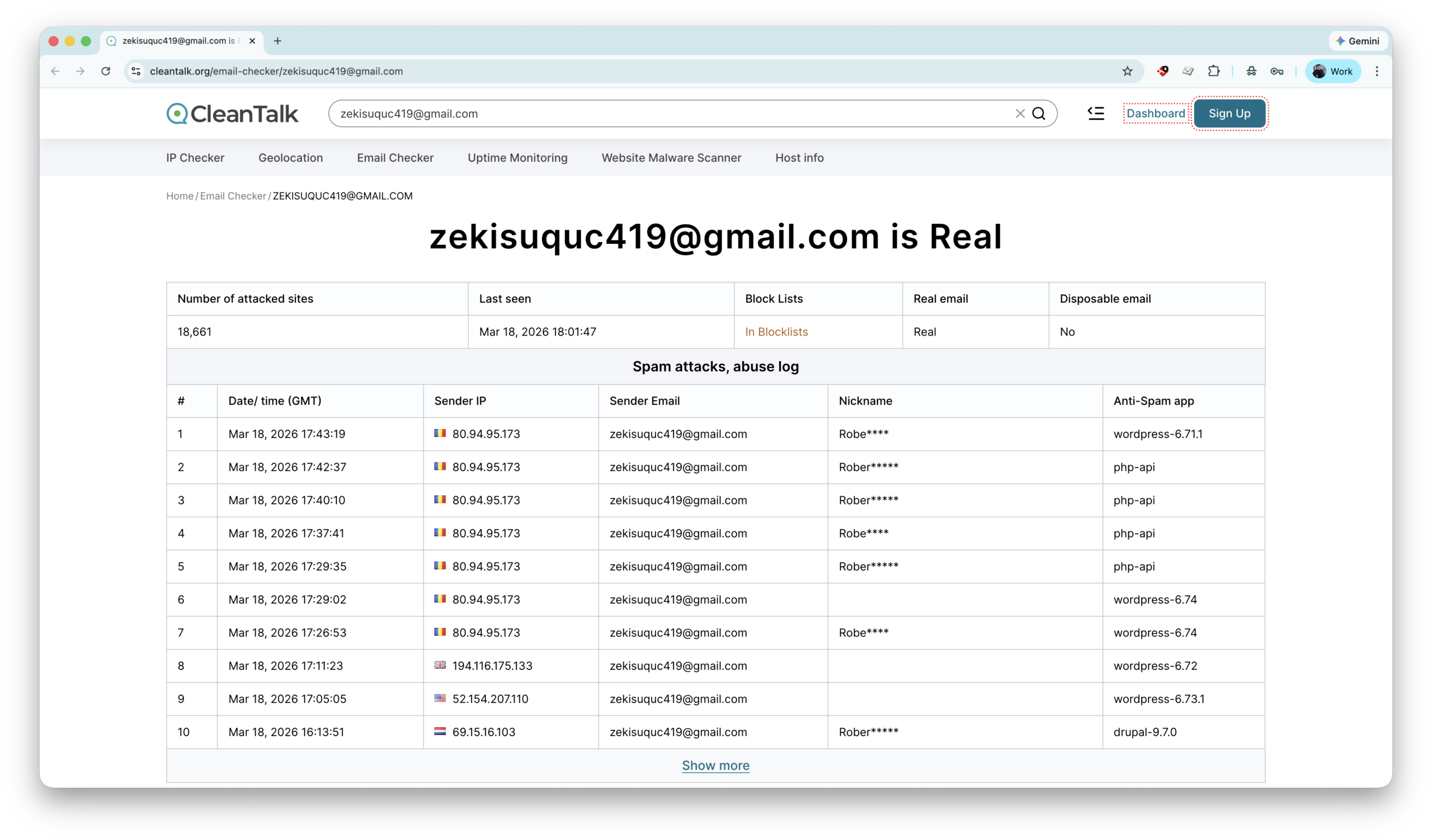Image resolution: width=1432 pixels, height=840 pixels.
Task: Show more spam attack entries
Action: click(x=715, y=765)
